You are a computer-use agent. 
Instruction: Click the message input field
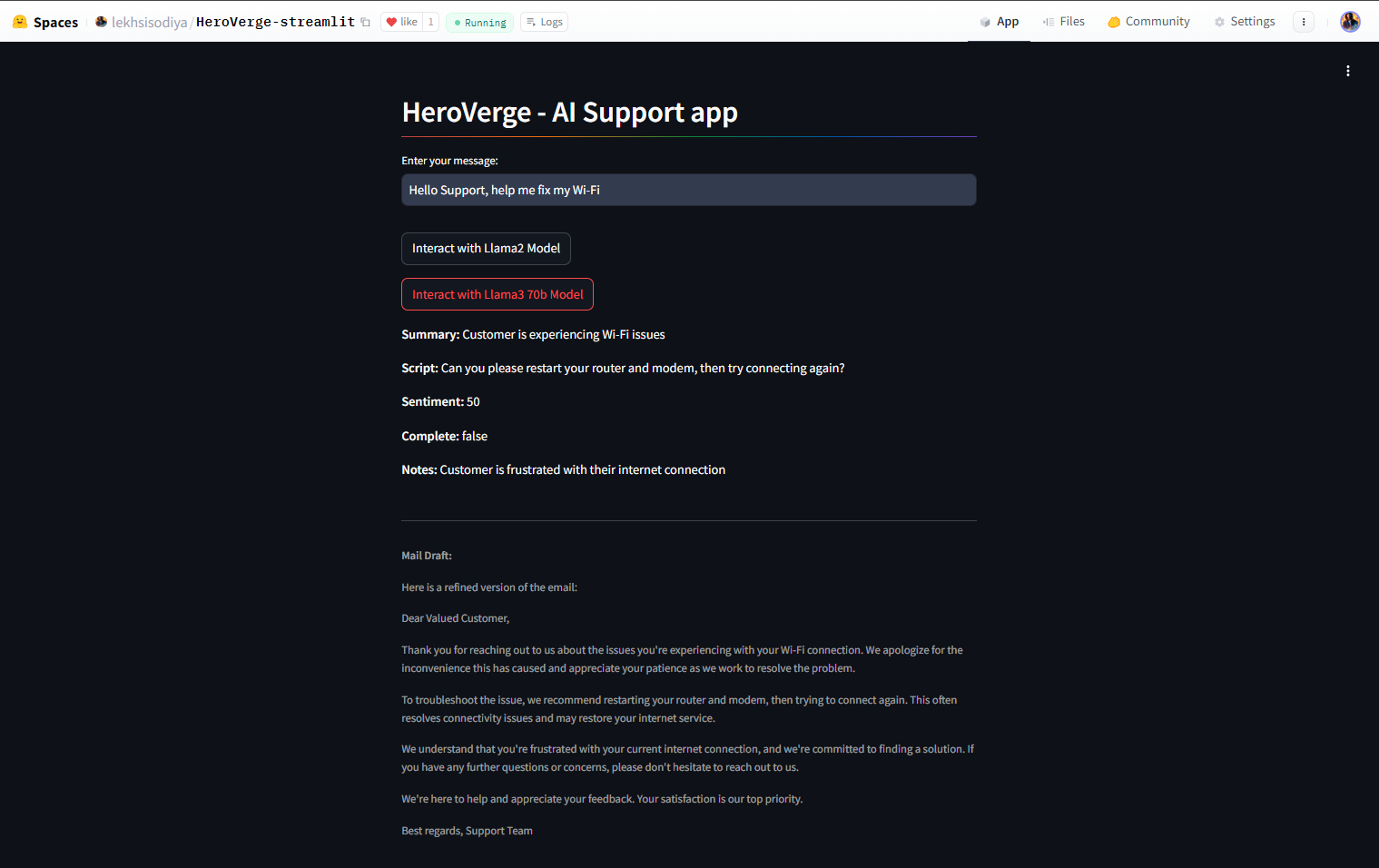coord(689,190)
